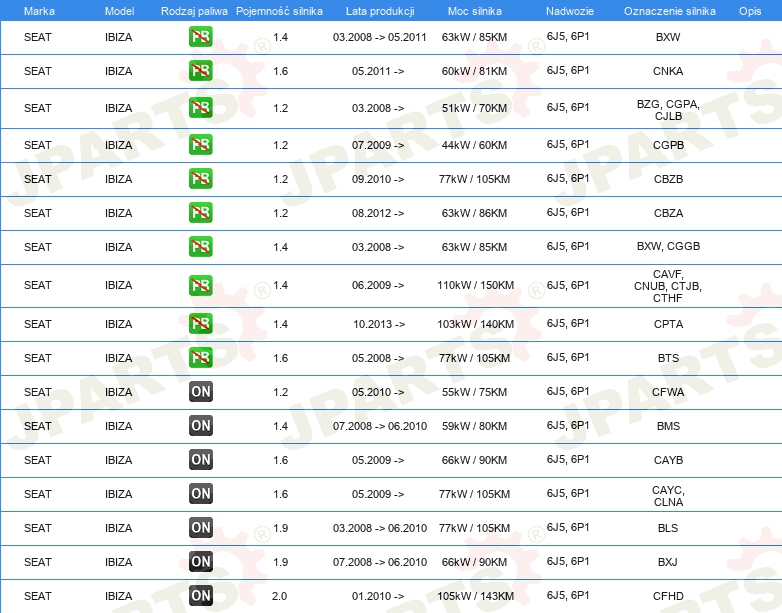Click production date 05.2011 ->
782x613 pixels.
(x=378, y=71)
